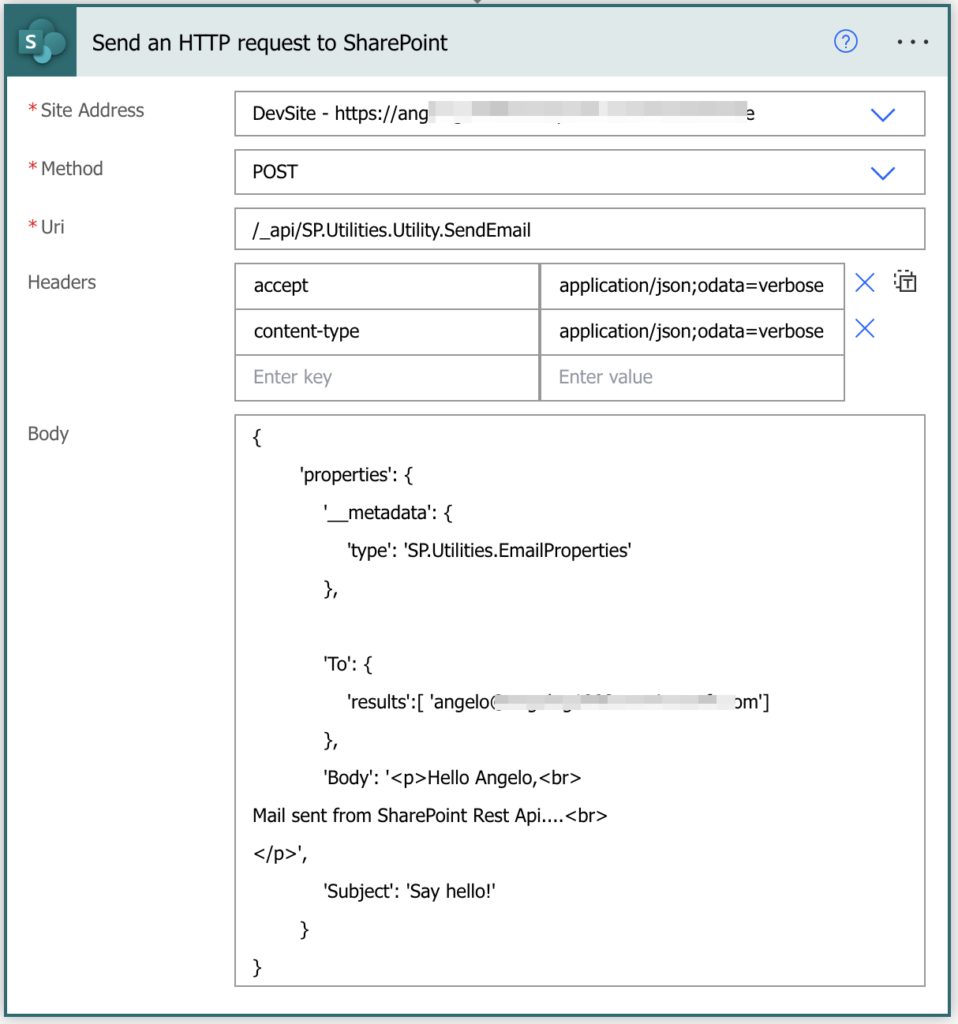
Task: Click the 'properties' line in Body
Action: point(357,475)
